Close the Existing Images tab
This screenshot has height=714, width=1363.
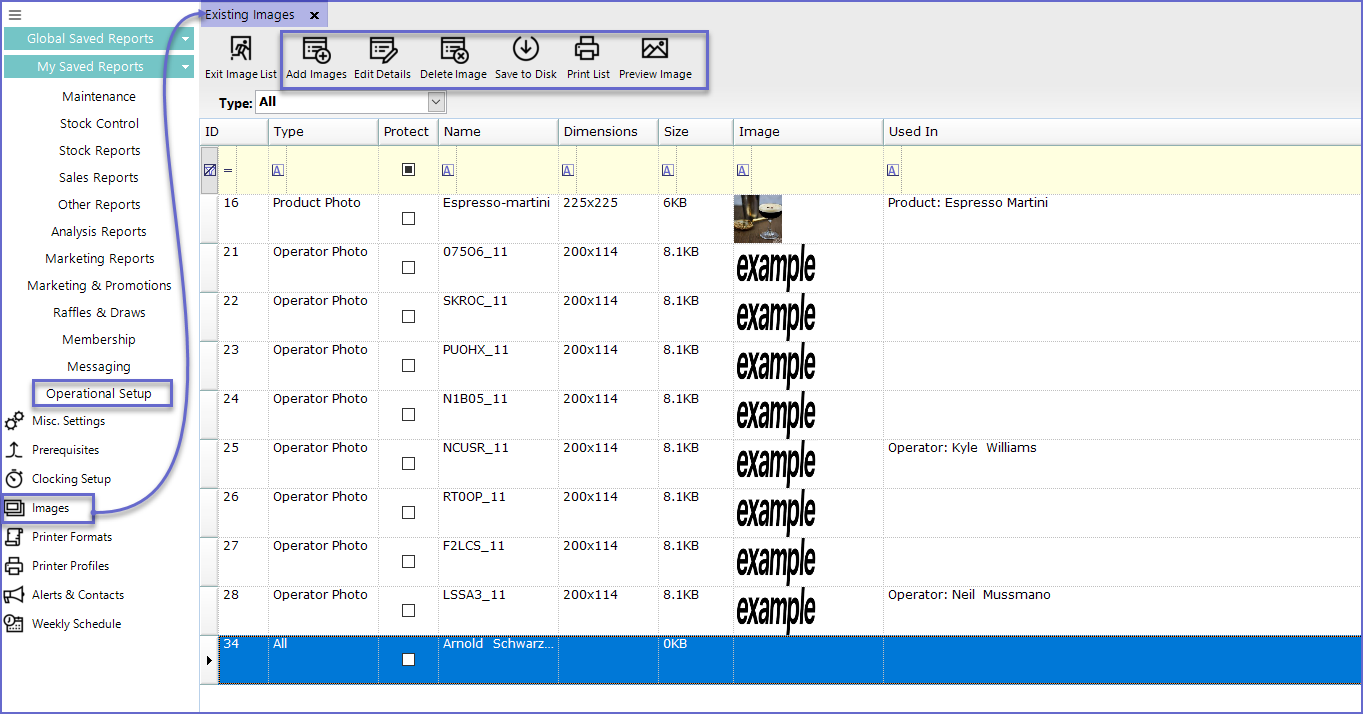pyautogui.click(x=314, y=16)
